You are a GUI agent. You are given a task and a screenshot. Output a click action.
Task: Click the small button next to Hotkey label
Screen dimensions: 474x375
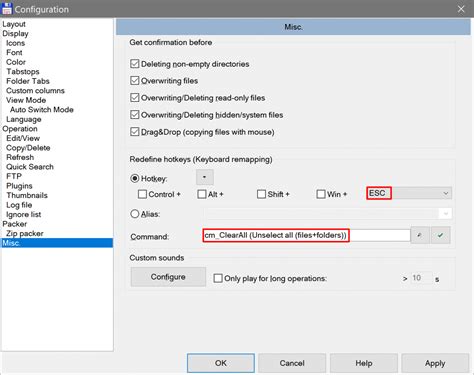[205, 177]
